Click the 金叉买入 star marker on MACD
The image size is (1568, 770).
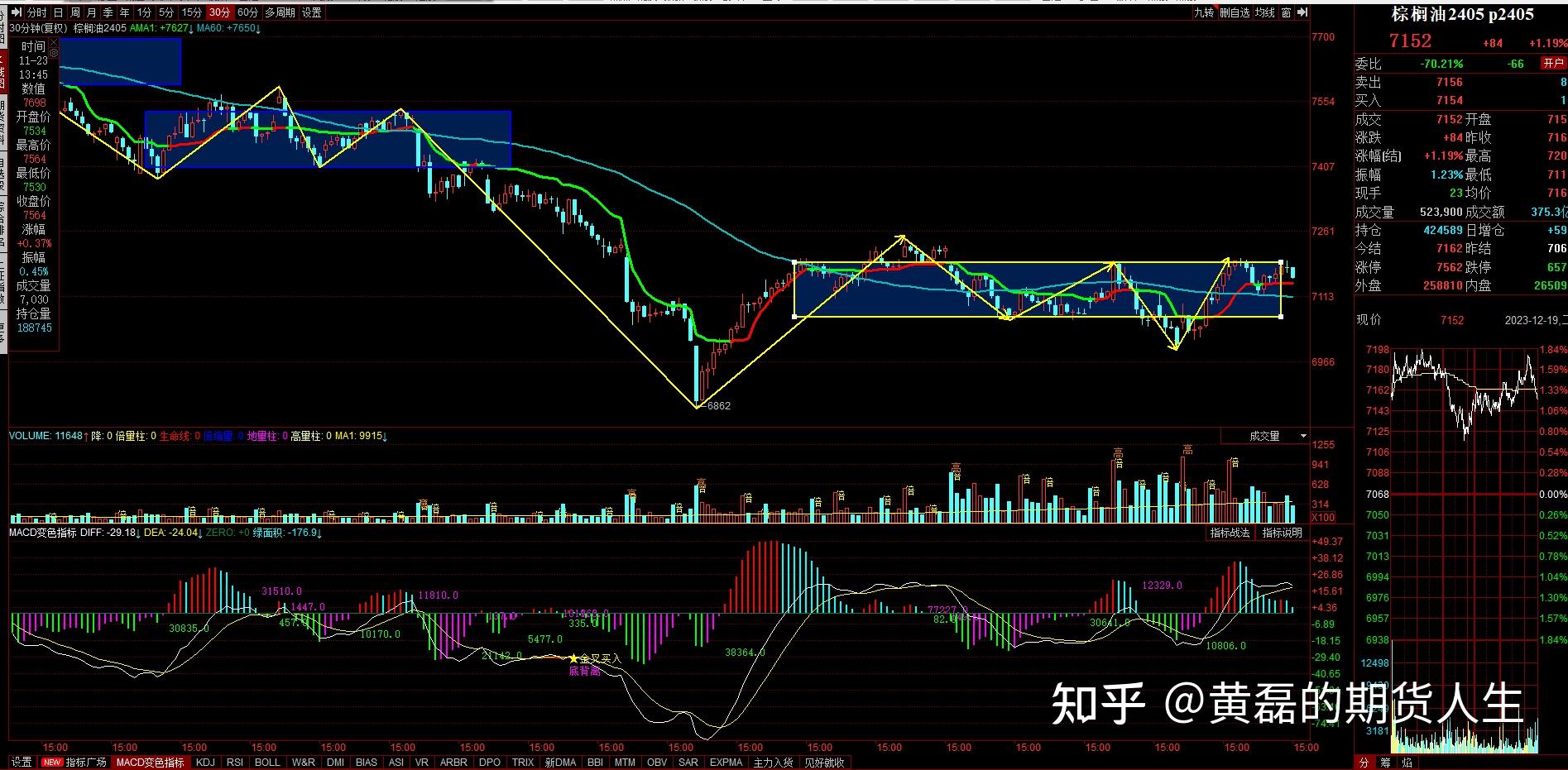pyautogui.click(x=573, y=658)
